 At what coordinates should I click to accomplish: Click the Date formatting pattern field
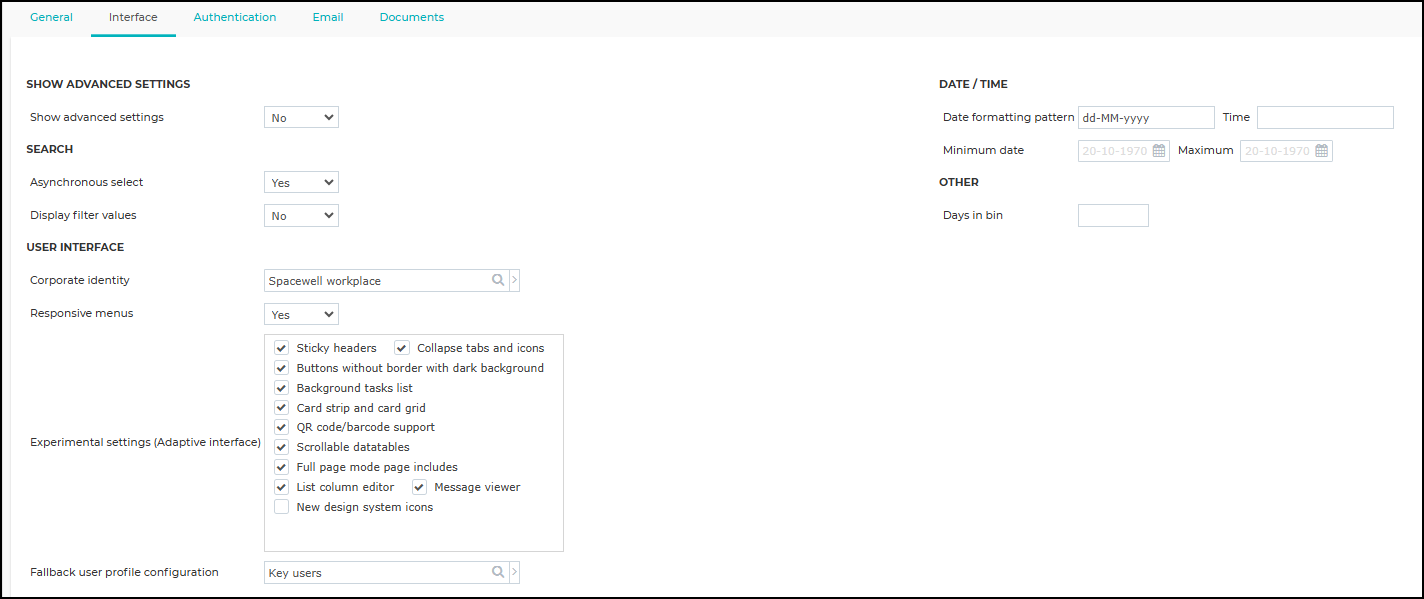(1146, 117)
